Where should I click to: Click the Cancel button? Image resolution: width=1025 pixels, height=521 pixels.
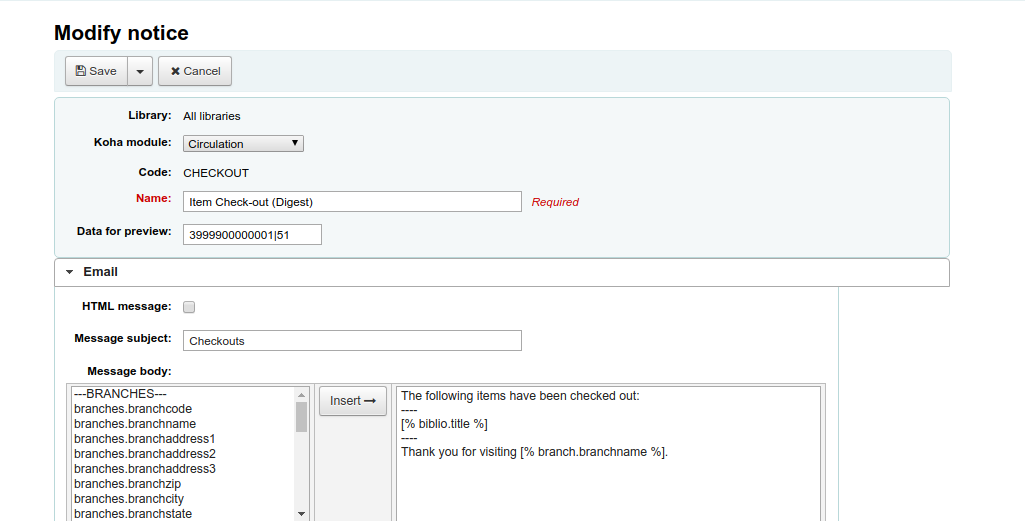[195, 71]
